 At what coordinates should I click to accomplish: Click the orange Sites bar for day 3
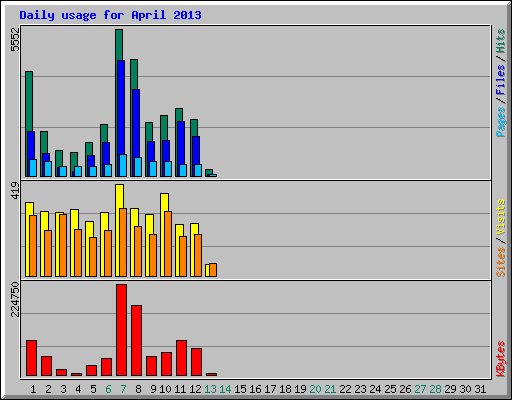(x=63, y=246)
